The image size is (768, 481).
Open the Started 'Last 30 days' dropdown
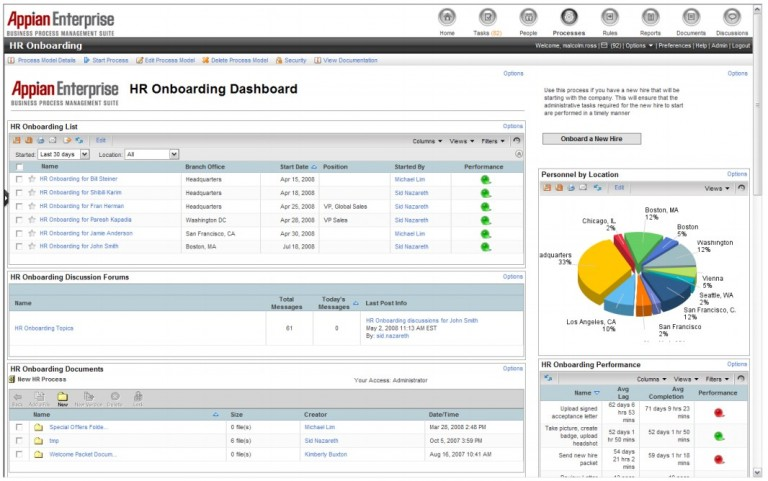pyautogui.click(x=63, y=154)
